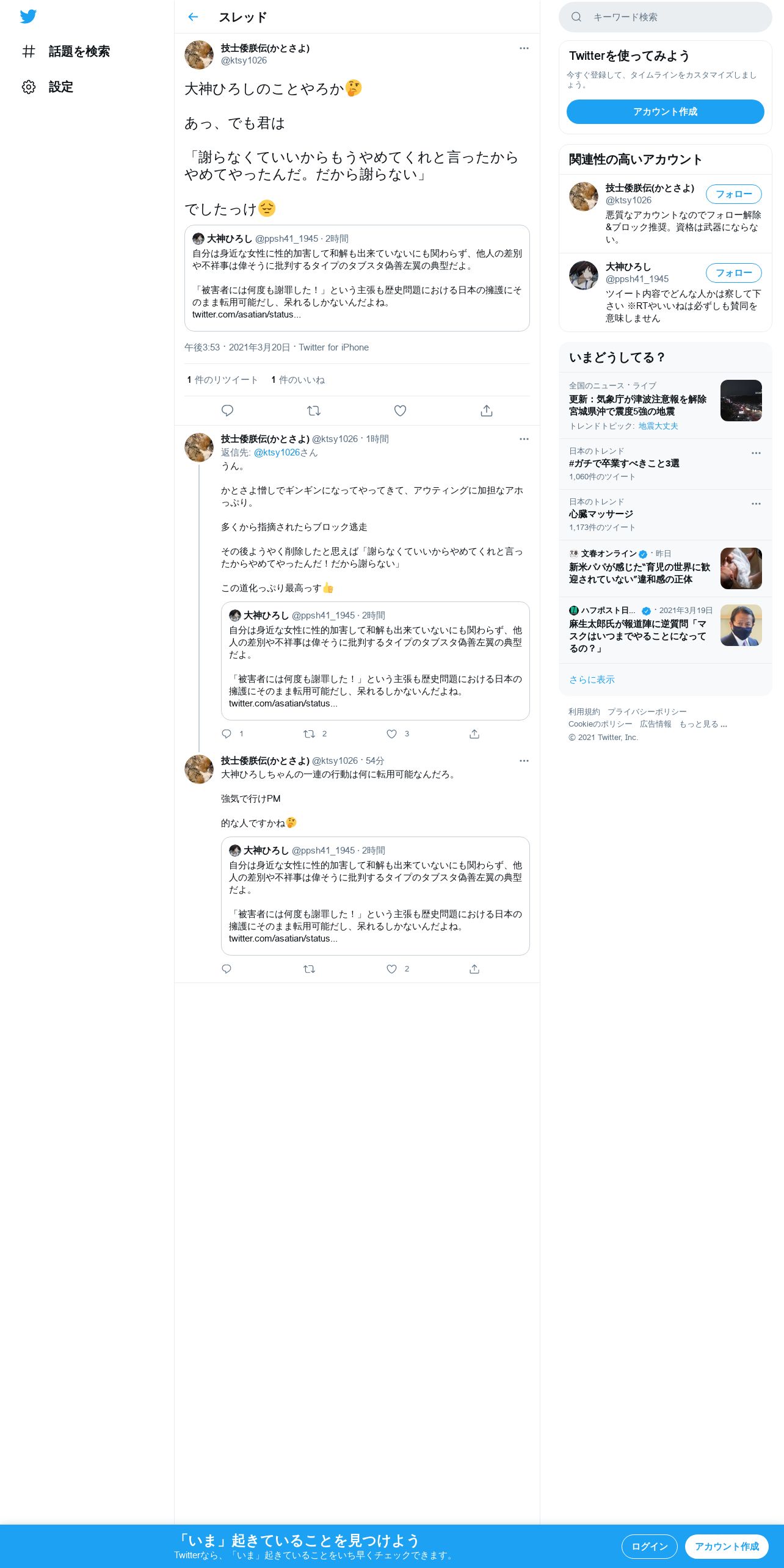Click the blue アカウント作成 button in the sidebar
The image size is (784, 1568).
click(x=665, y=112)
